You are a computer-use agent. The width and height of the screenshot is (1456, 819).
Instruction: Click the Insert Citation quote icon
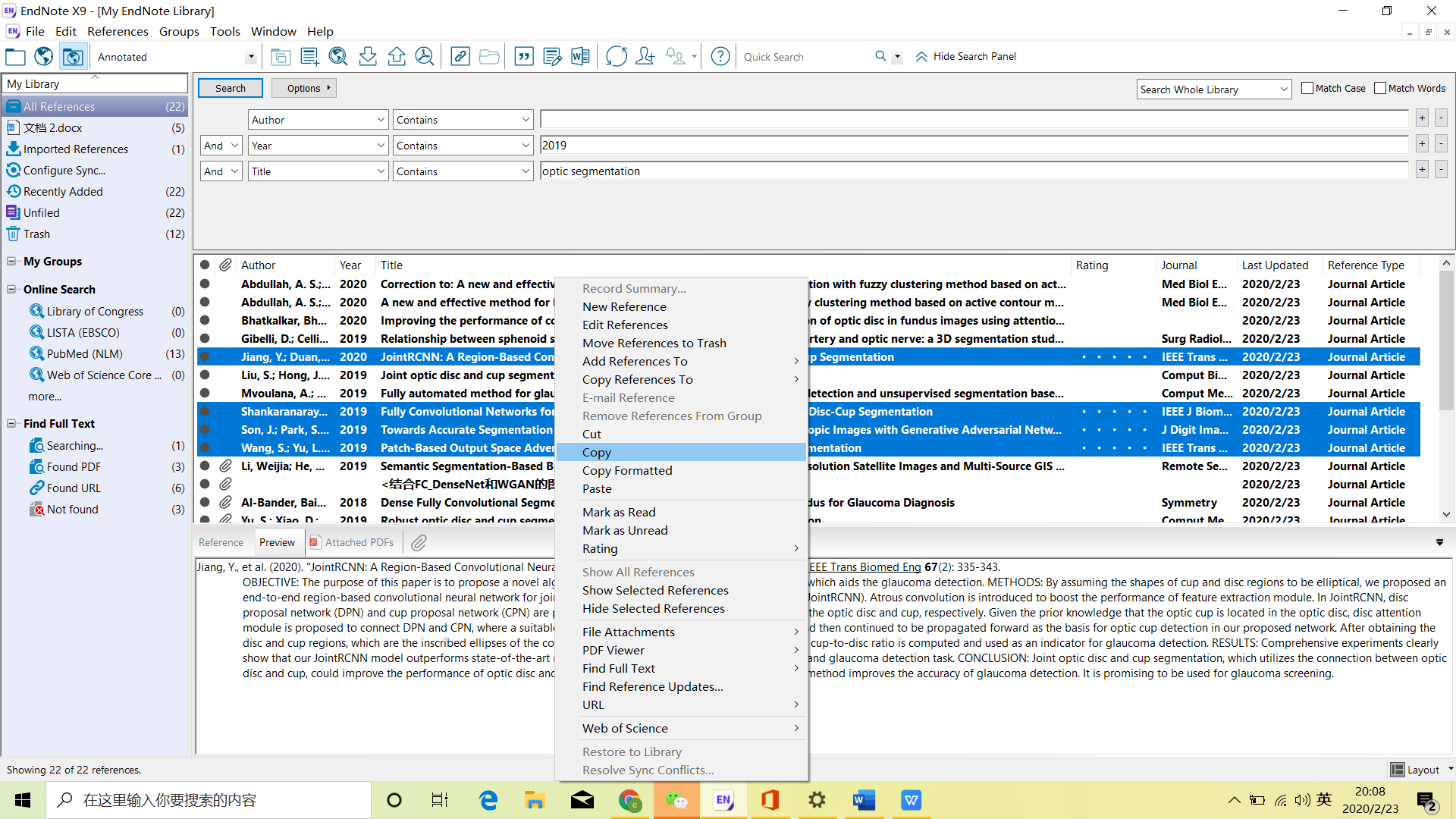point(524,56)
